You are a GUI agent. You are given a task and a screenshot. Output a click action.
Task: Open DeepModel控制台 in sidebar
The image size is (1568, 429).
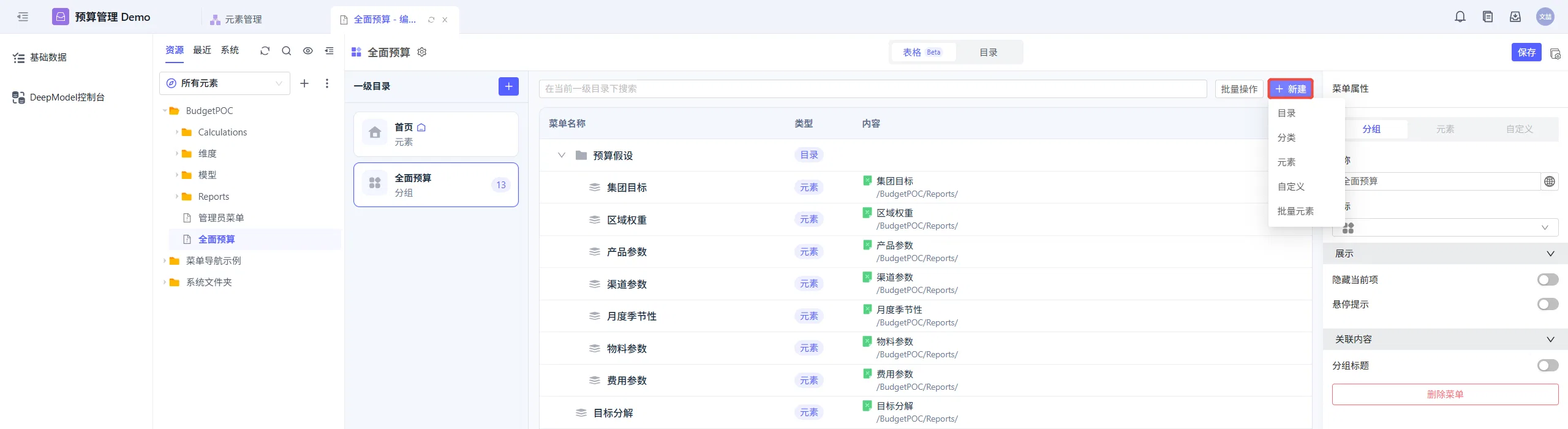[59, 97]
